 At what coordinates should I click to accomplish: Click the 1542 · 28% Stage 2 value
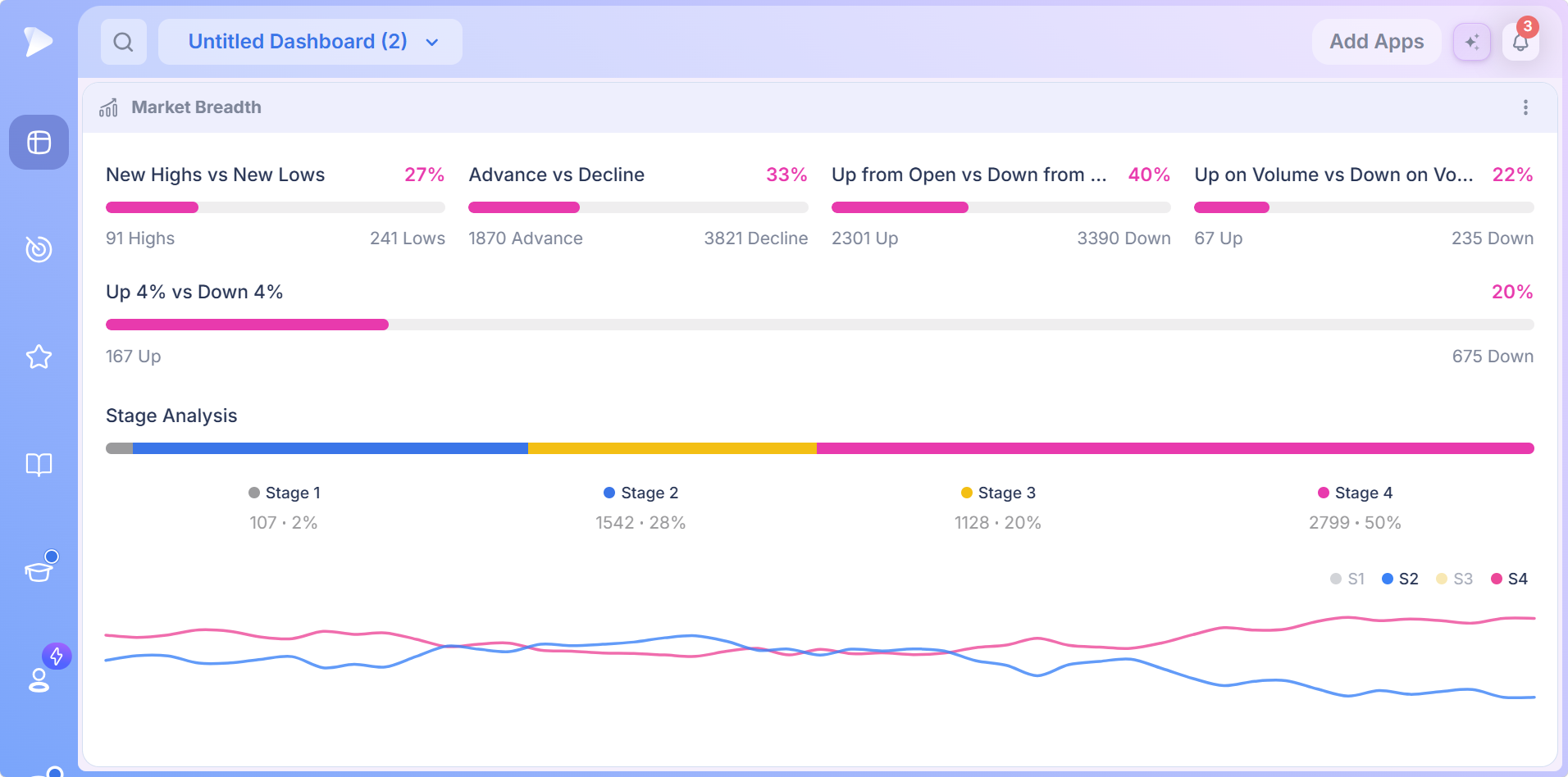640,523
